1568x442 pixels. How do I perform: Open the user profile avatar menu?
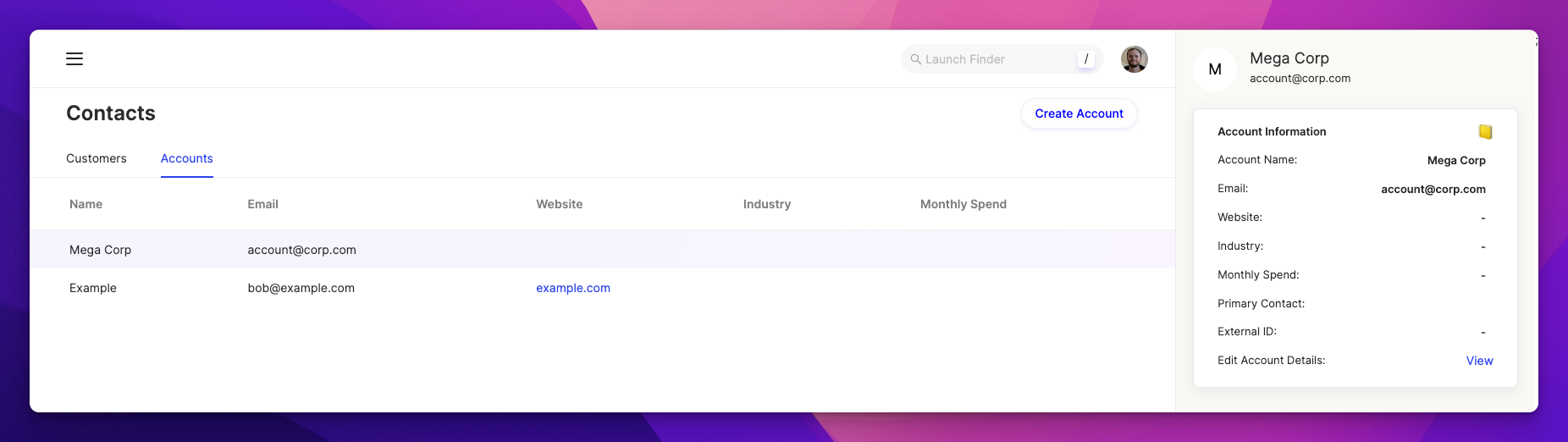[x=1134, y=59]
